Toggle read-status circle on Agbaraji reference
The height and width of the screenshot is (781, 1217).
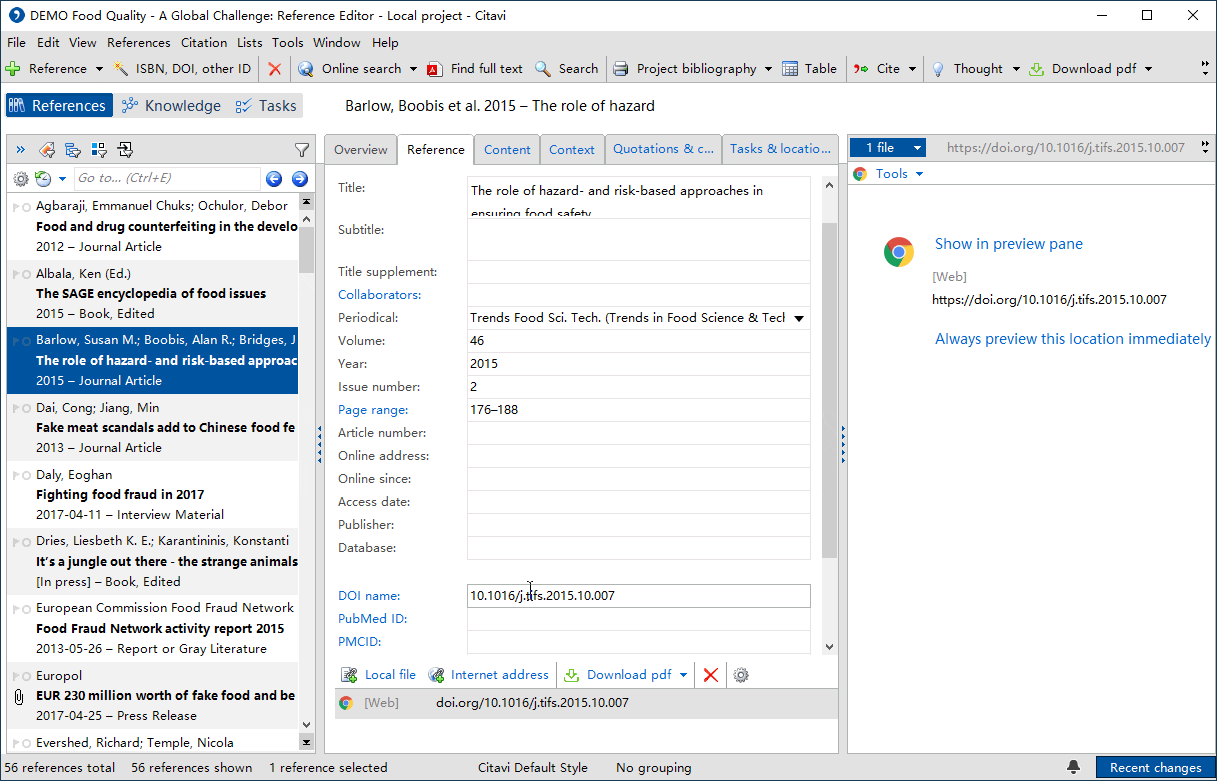(x=26, y=206)
